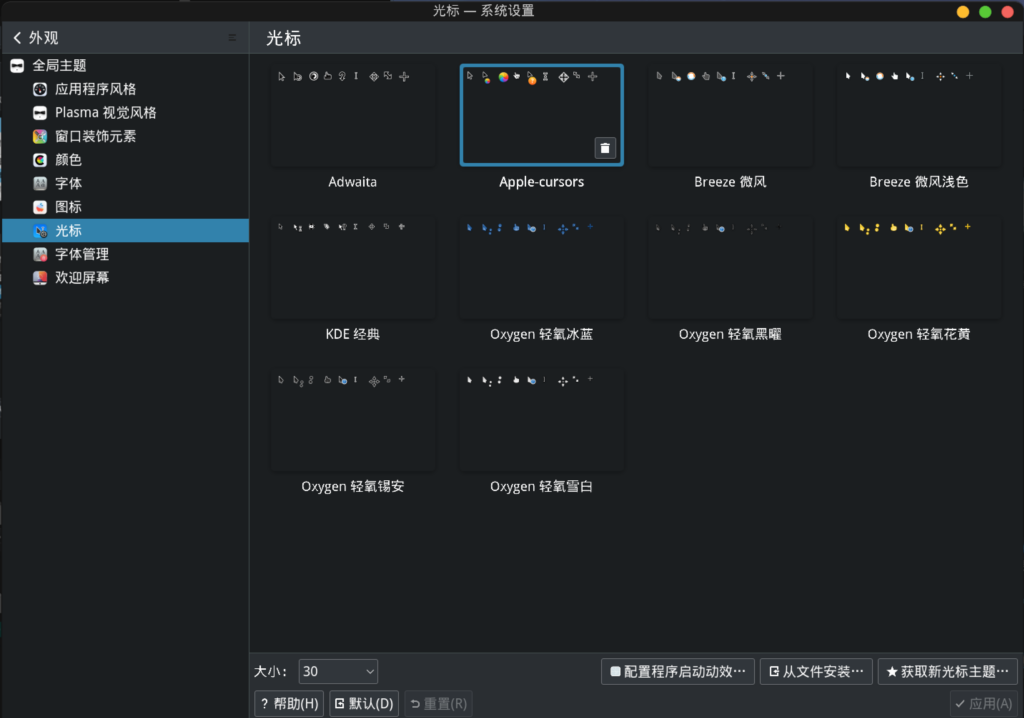Select the Breeze 微风浅色 cursor theme

(919, 115)
